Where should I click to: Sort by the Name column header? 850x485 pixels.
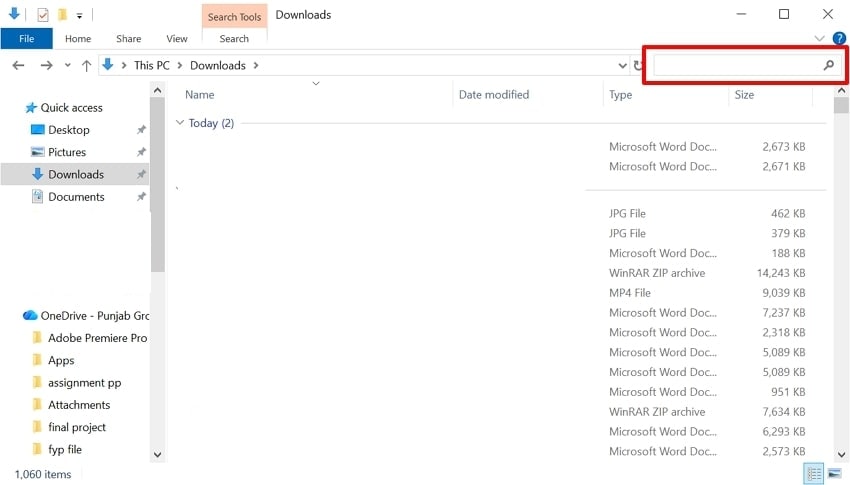click(x=199, y=95)
